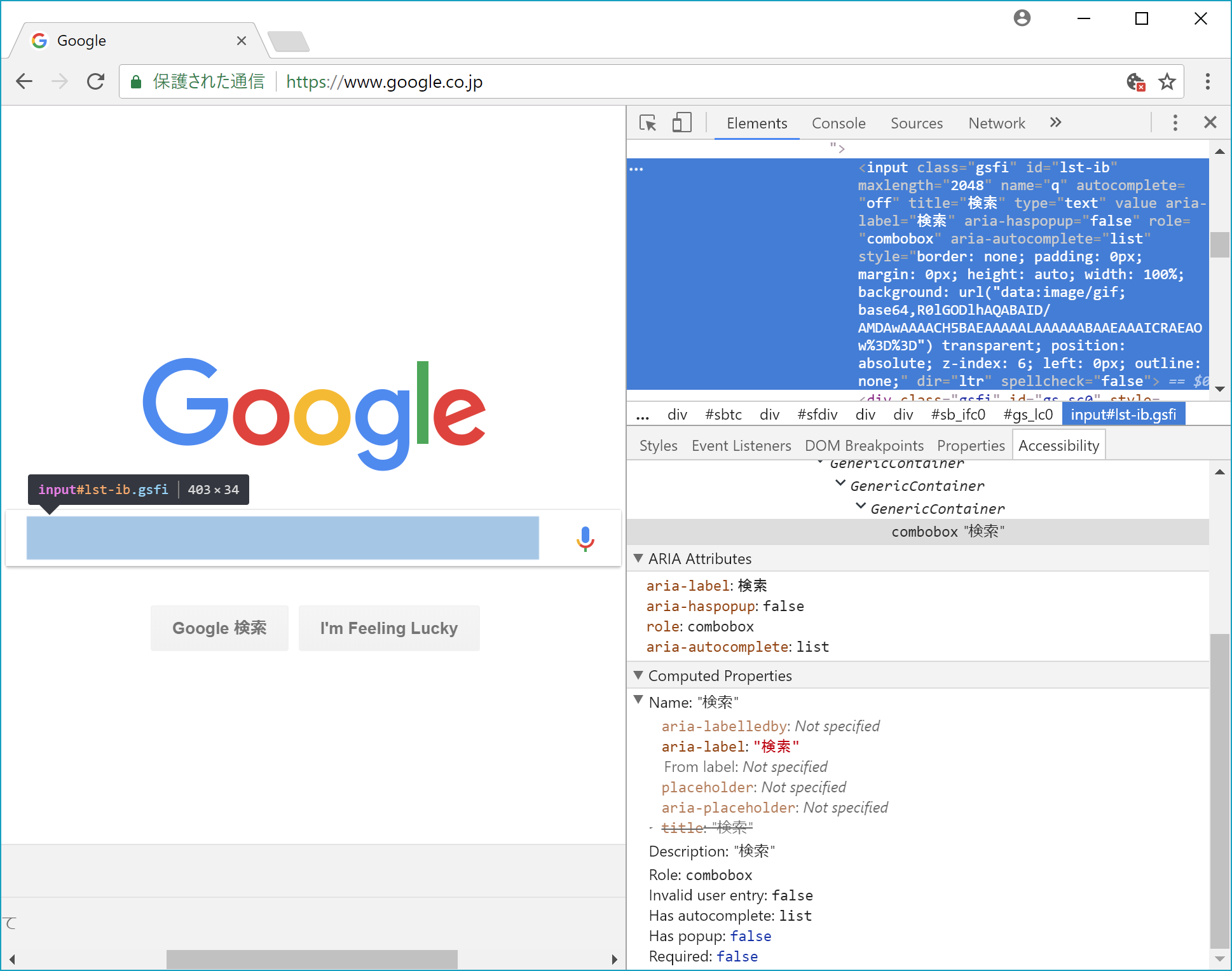Show more DevTools tabs chevron
Viewport: 1232px width, 971px height.
1055,123
